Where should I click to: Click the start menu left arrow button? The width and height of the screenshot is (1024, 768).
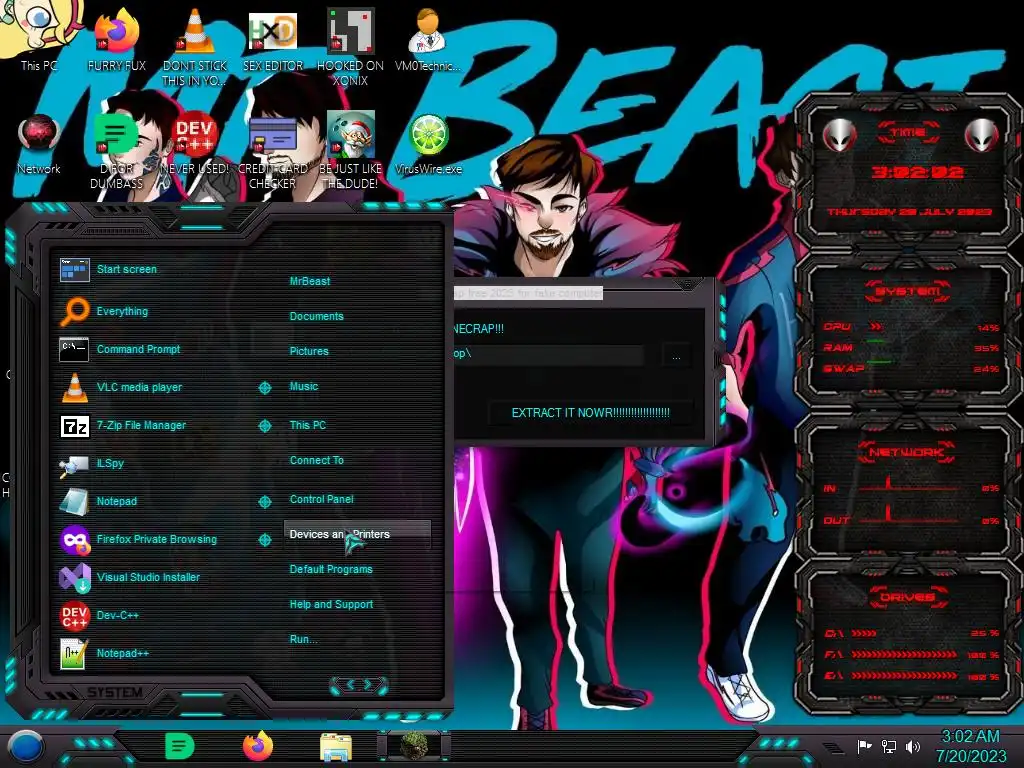pos(348,684)
